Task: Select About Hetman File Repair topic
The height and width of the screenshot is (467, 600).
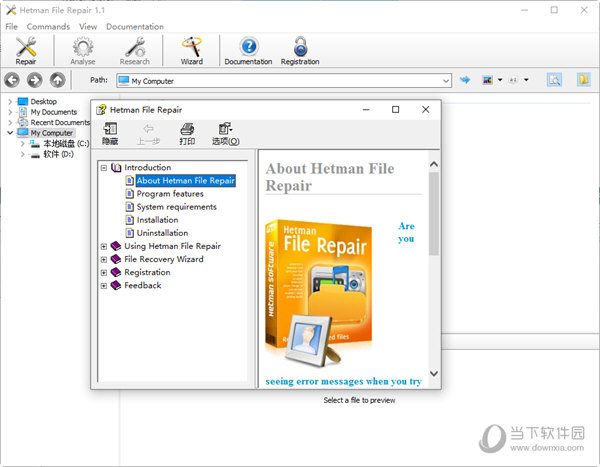Action: click(186, 181)
